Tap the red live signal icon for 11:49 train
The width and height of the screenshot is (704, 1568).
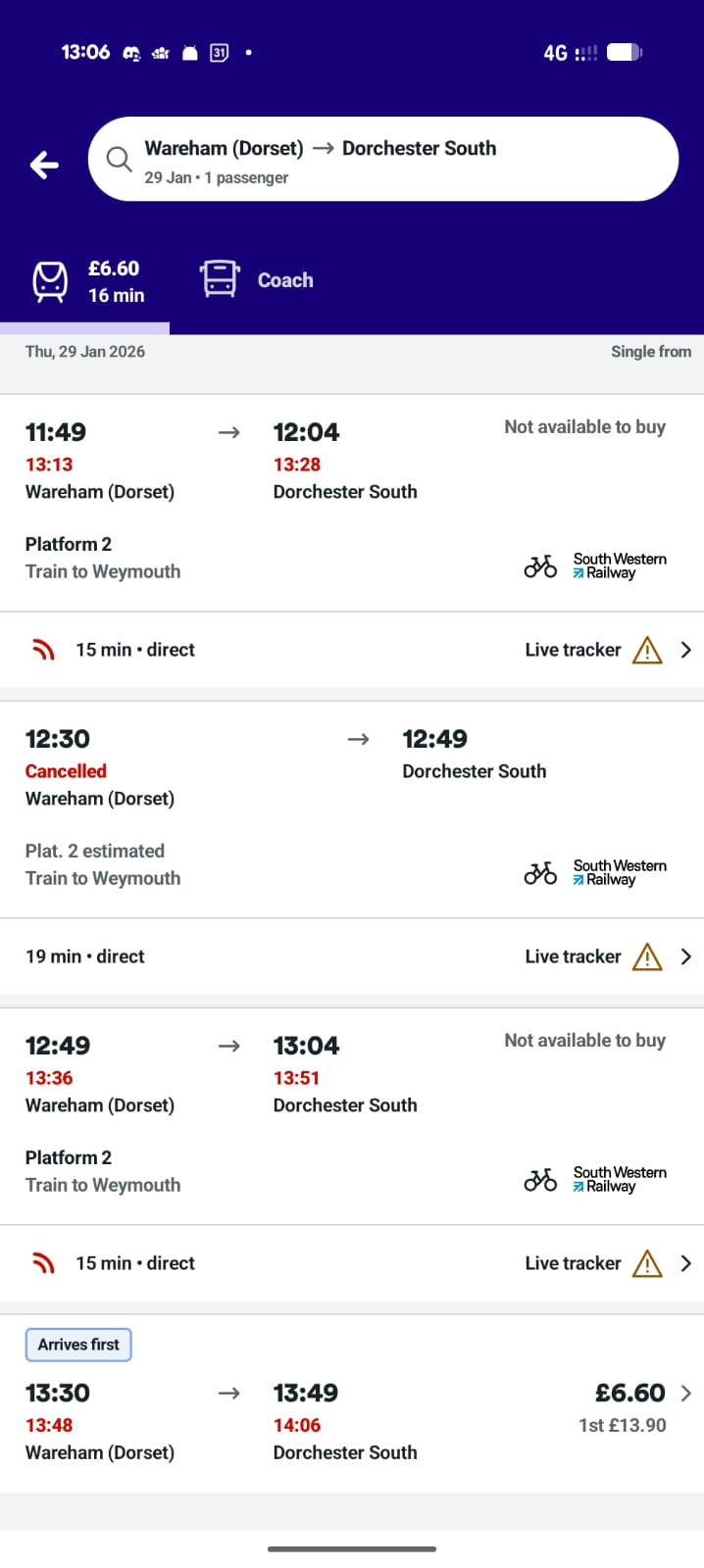tap(43, 650)
